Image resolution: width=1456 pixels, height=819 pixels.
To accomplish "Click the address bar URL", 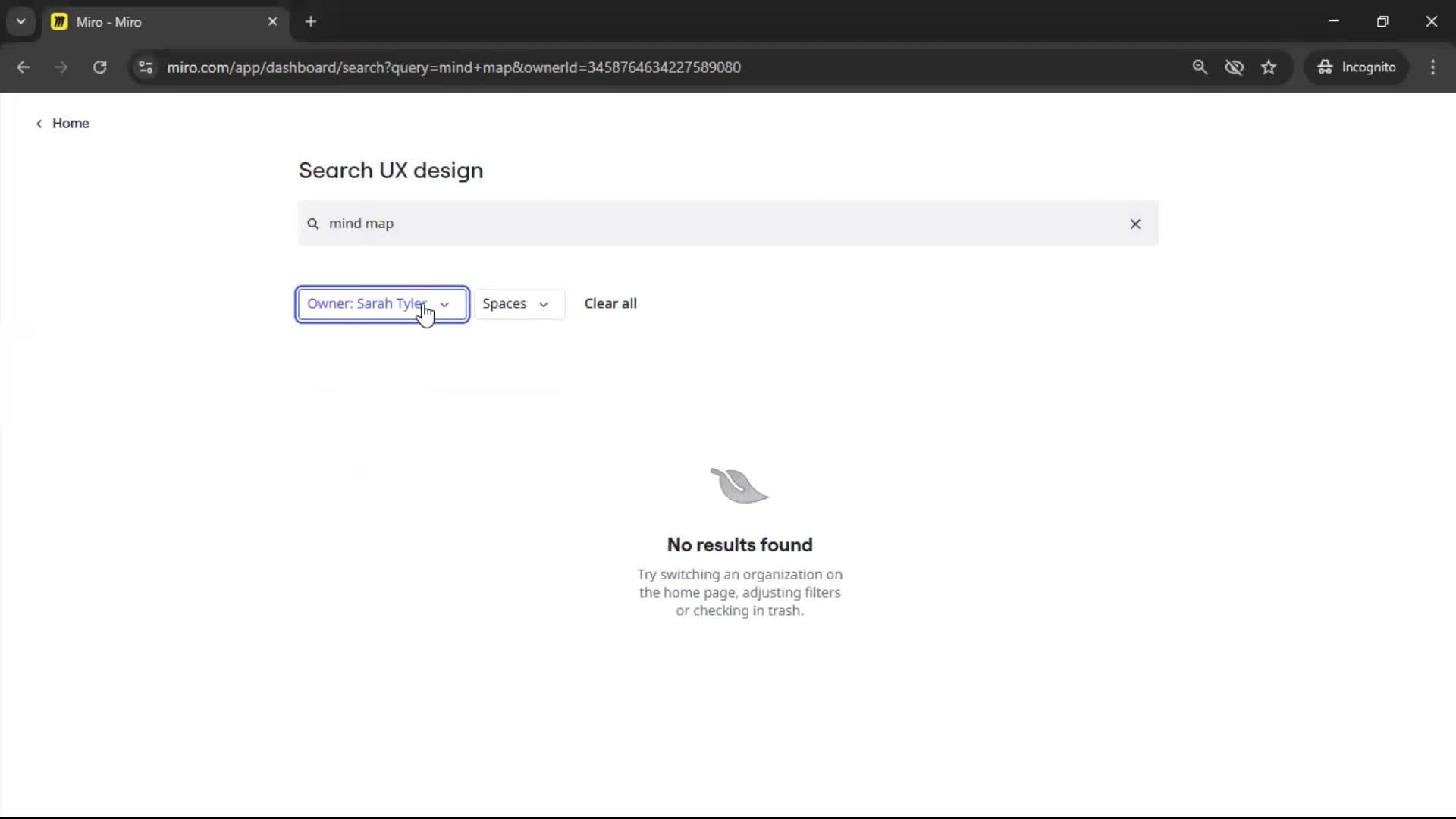I will pyautogui.click(x=453, y=67).
